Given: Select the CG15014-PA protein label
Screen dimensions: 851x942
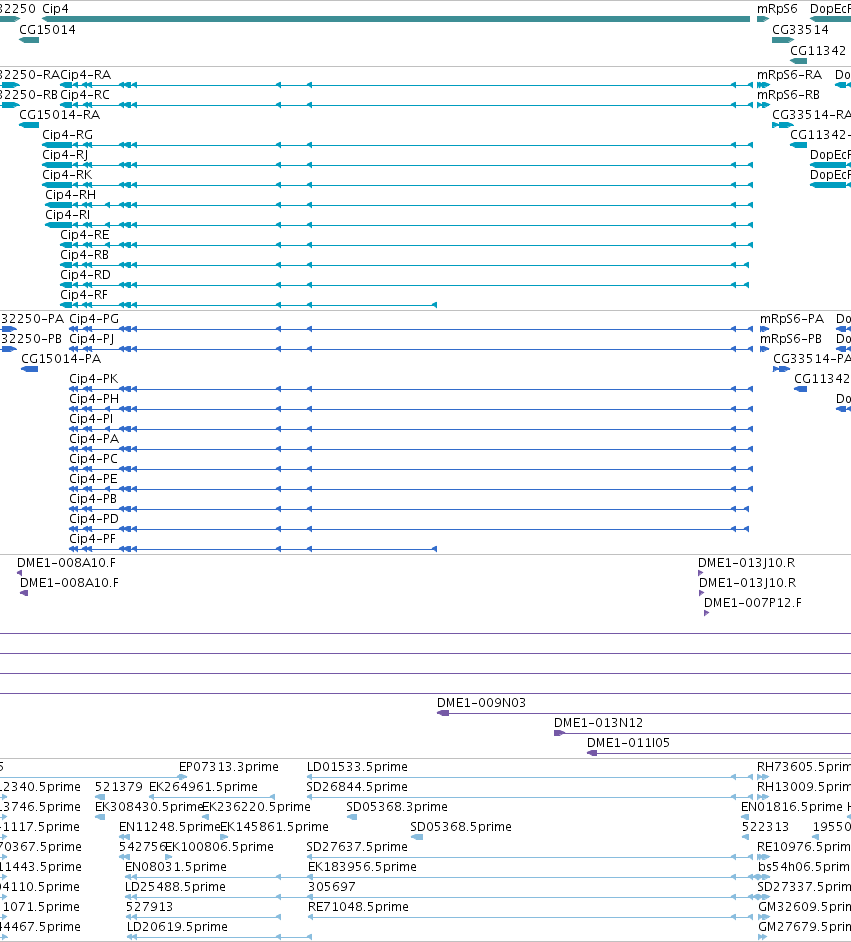Looking at the screenshot, I should click(x=61, y=359).
